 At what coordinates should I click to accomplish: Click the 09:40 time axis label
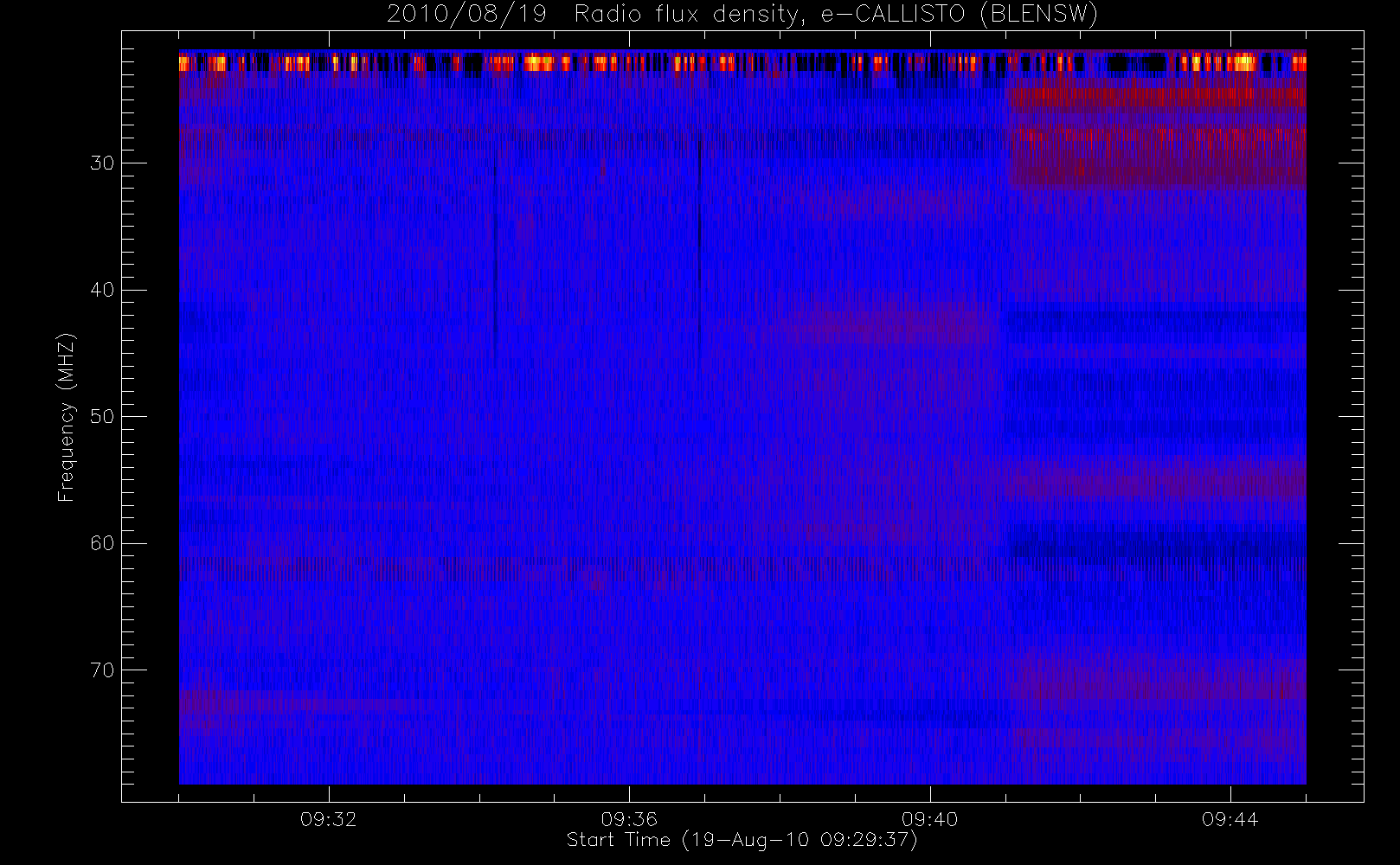[x=929, y=819]
